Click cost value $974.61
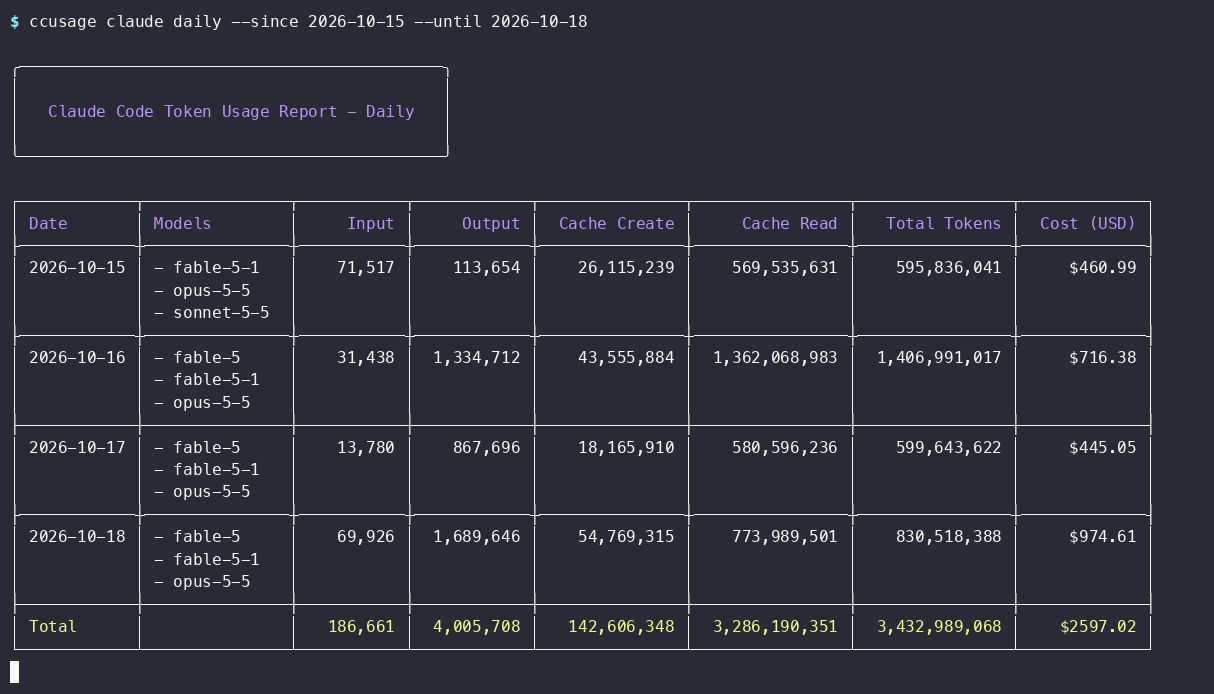 [x=1103, y=536]
